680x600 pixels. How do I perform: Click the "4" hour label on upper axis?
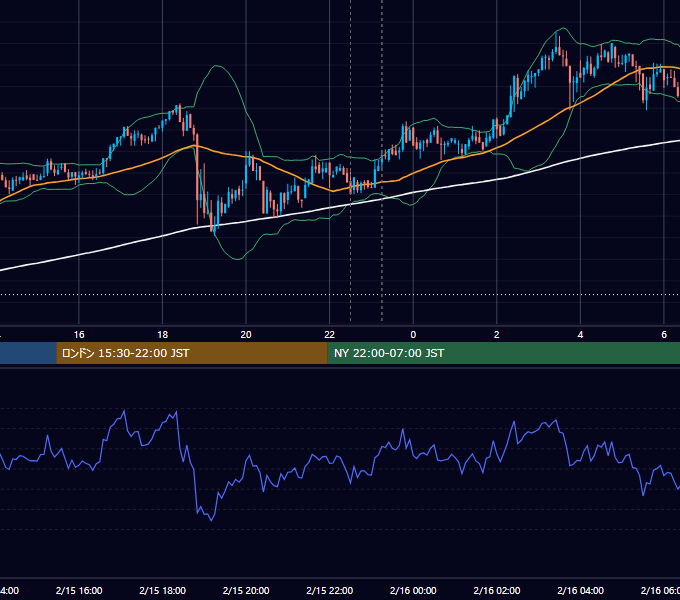pos(580,335)
